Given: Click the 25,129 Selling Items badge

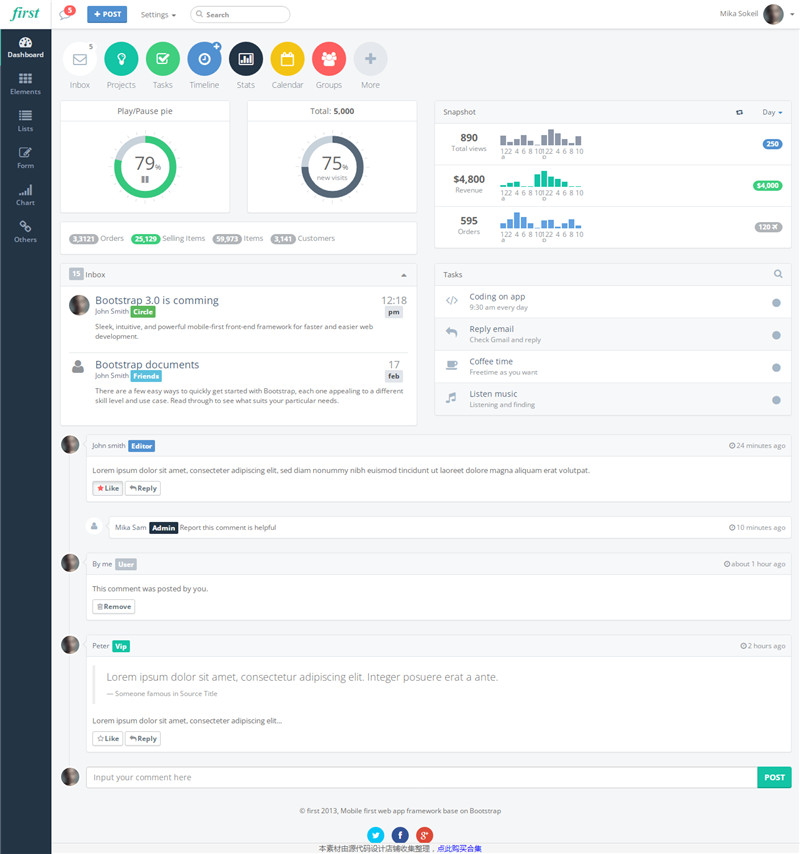Looking at the screenshot, I should tap(145, 239).
